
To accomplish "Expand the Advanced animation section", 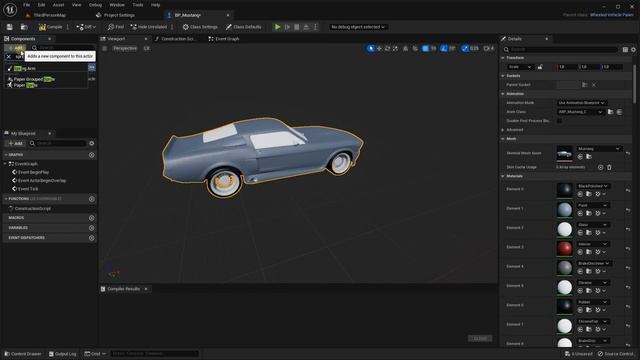I will point(503,130).
